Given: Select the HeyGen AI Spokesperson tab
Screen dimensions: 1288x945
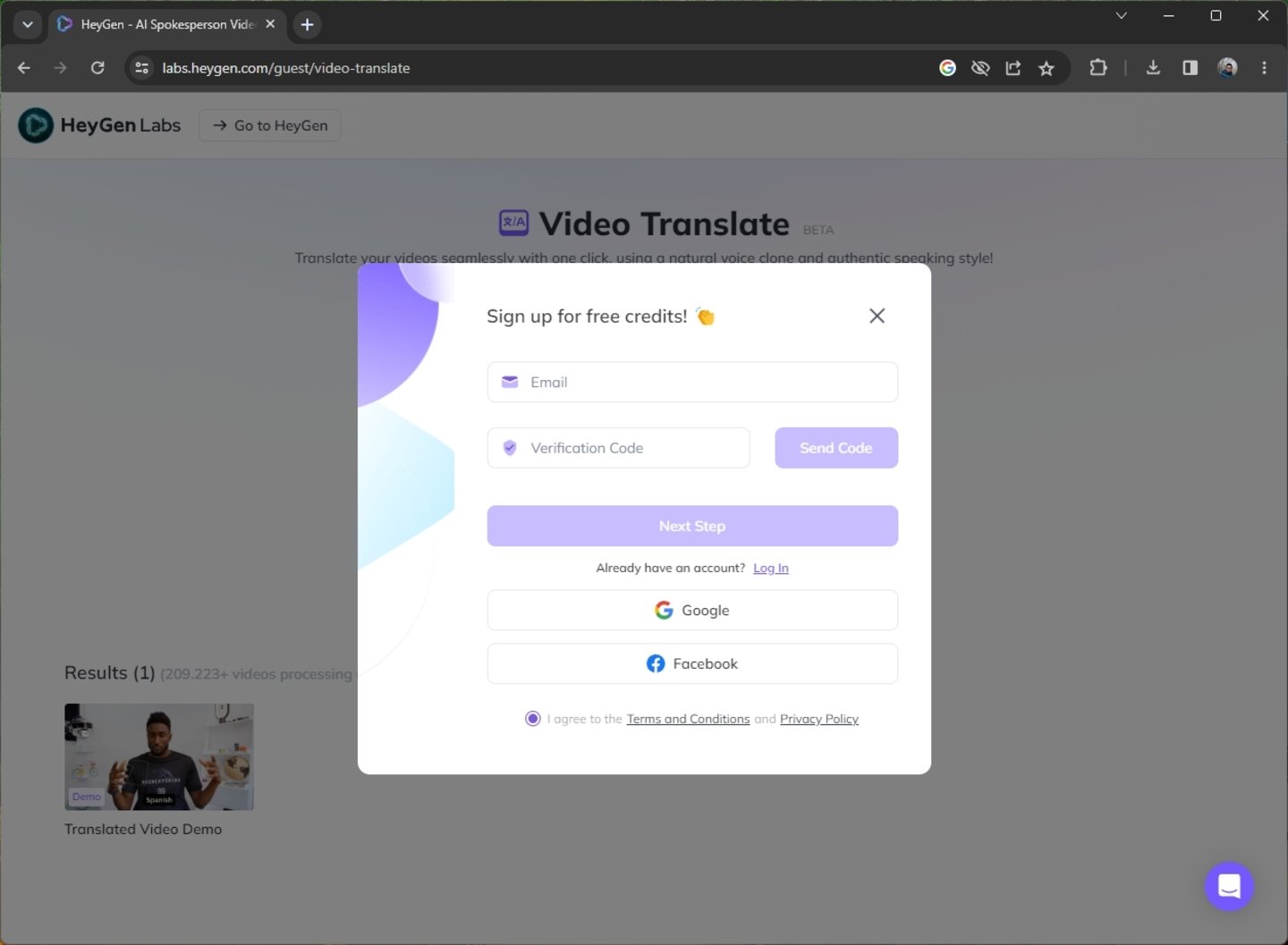Looking at the screenshot, I should tap(166, 24).
